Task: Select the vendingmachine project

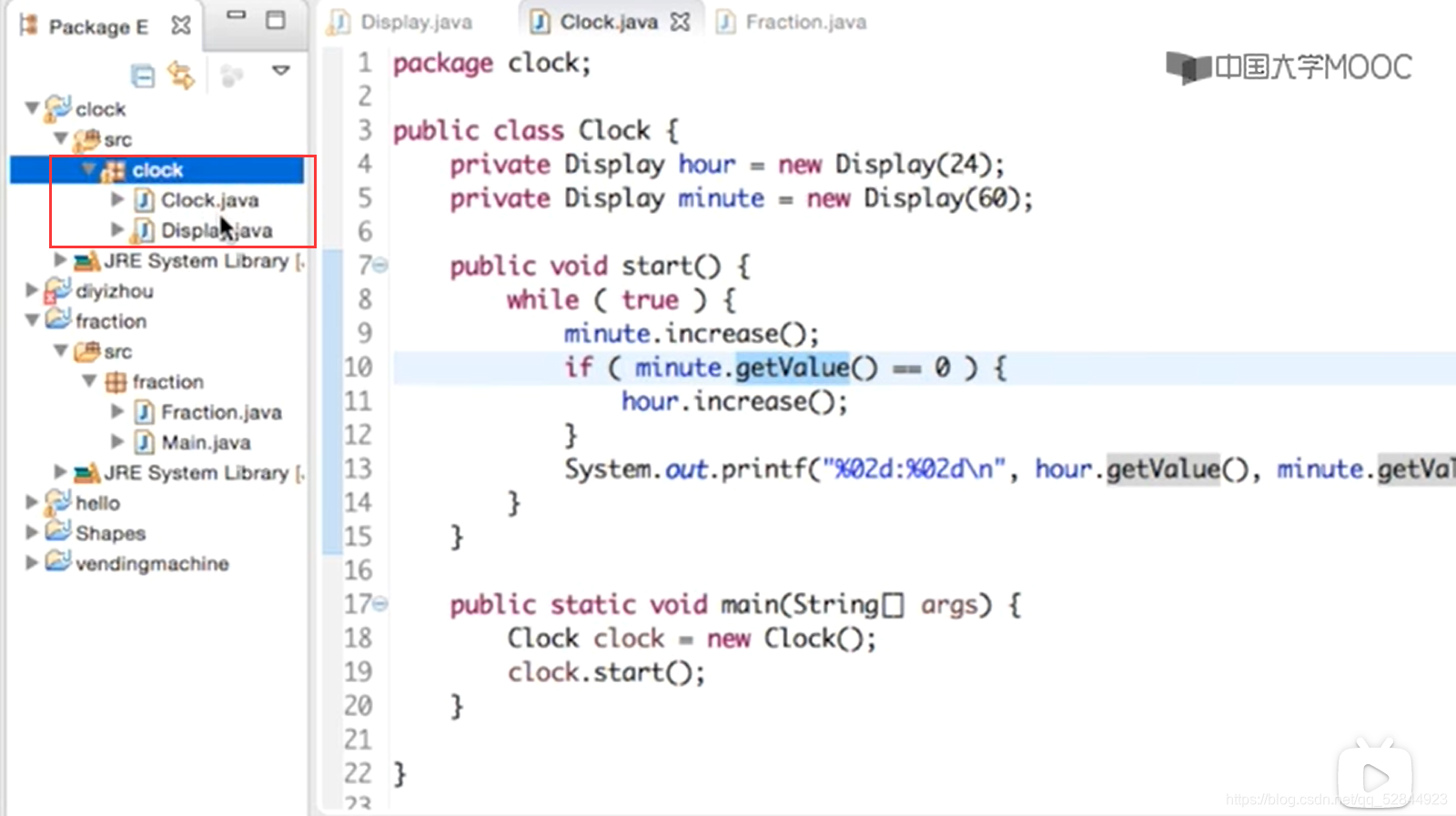Action: tap(152, 564)
